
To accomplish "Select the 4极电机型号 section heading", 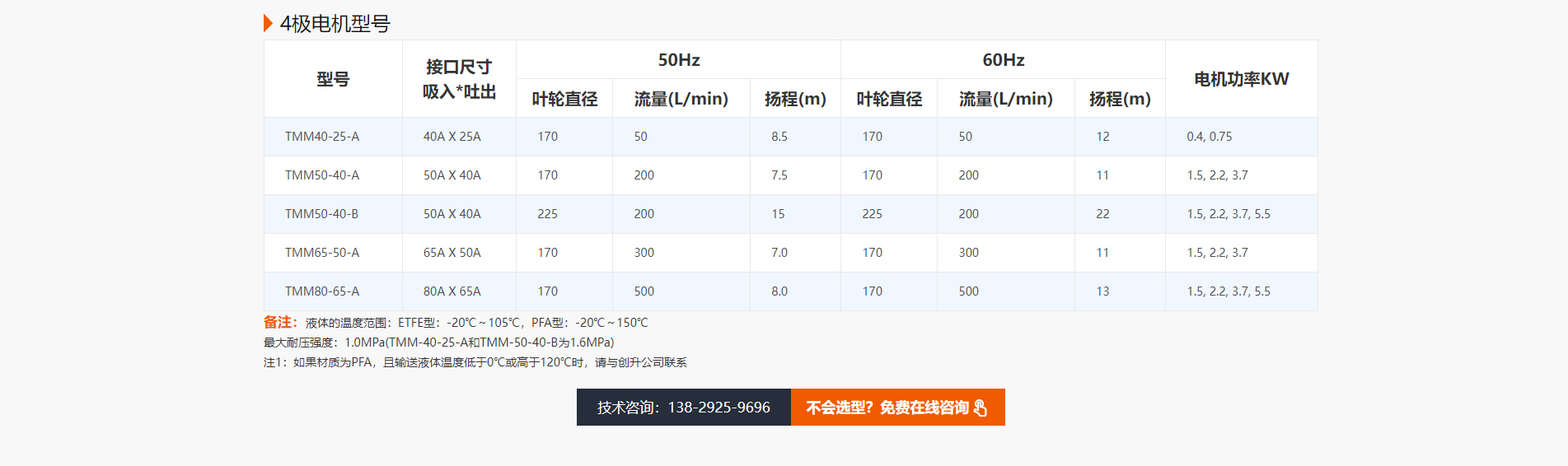I will pyautogui.click(x=335, y=24).
